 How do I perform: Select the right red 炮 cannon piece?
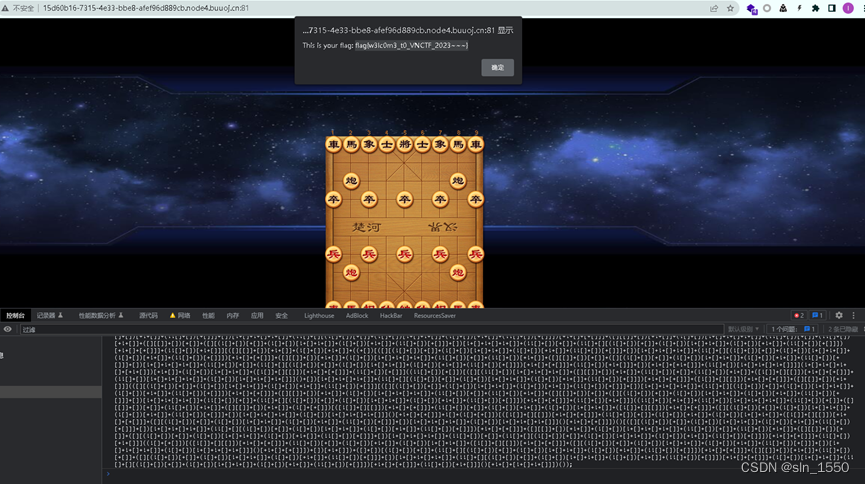[x=458, y=272]
